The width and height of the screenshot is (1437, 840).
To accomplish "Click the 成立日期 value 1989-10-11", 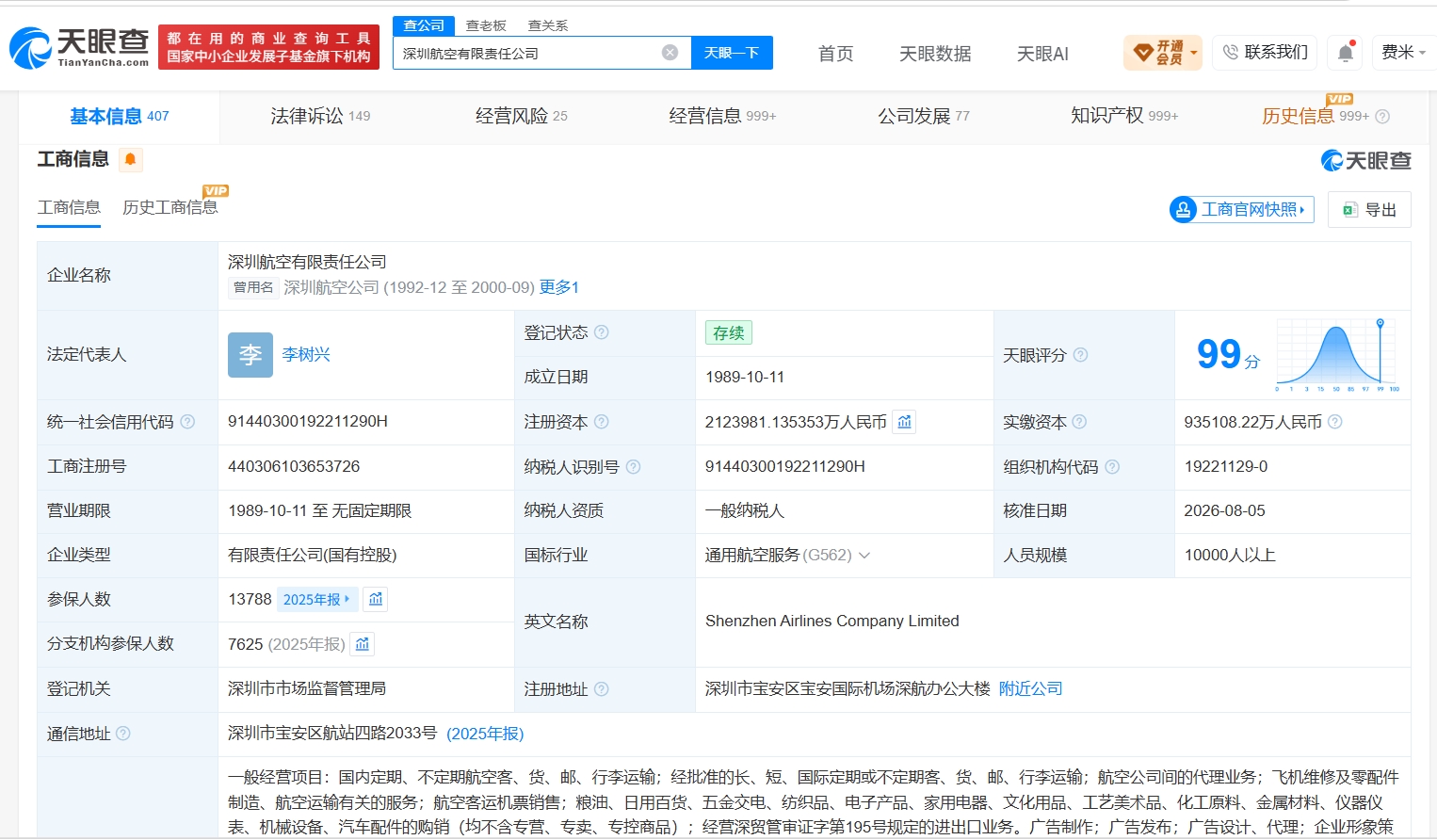I will (745, 377).
